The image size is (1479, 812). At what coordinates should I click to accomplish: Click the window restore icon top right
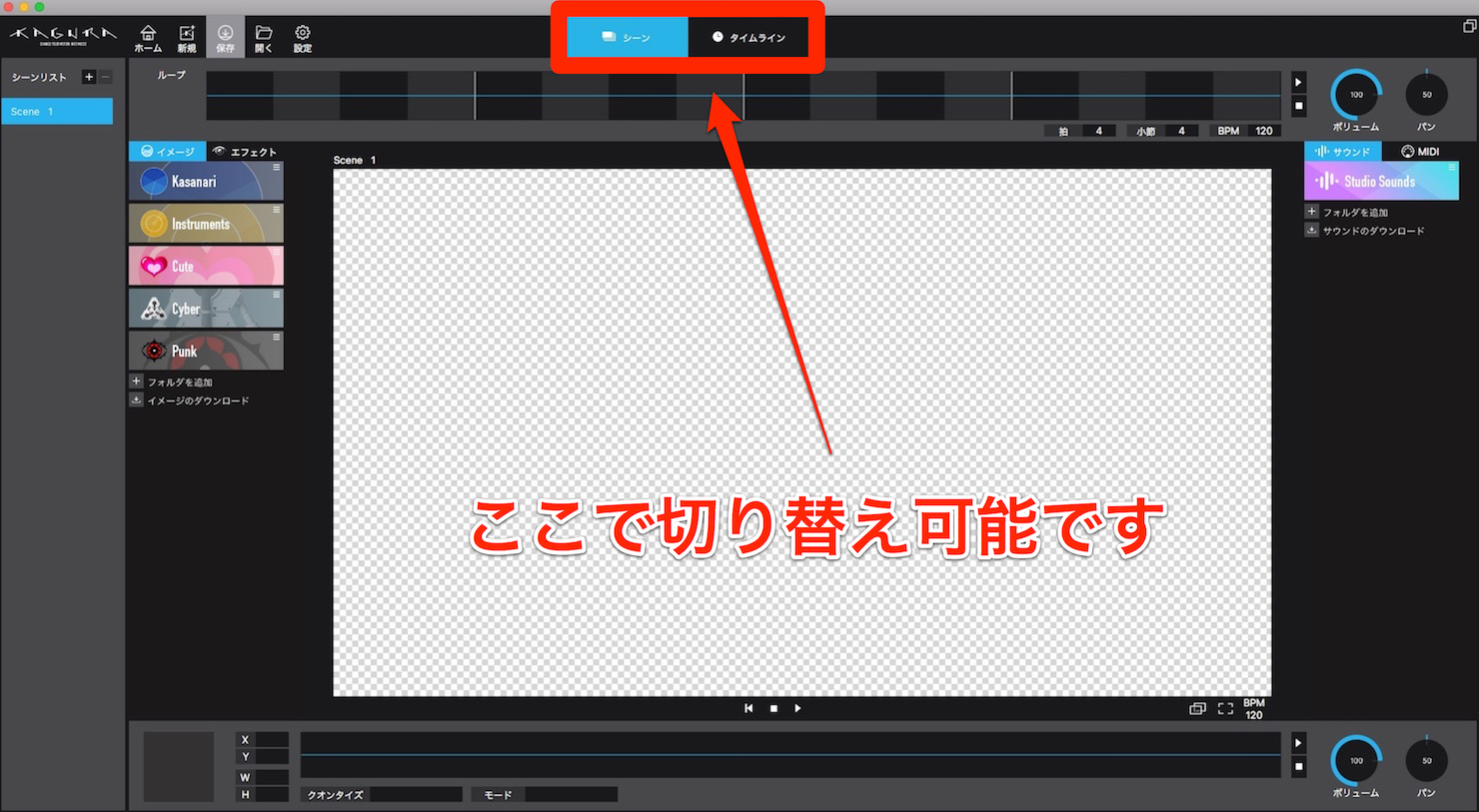point(1469,26)
